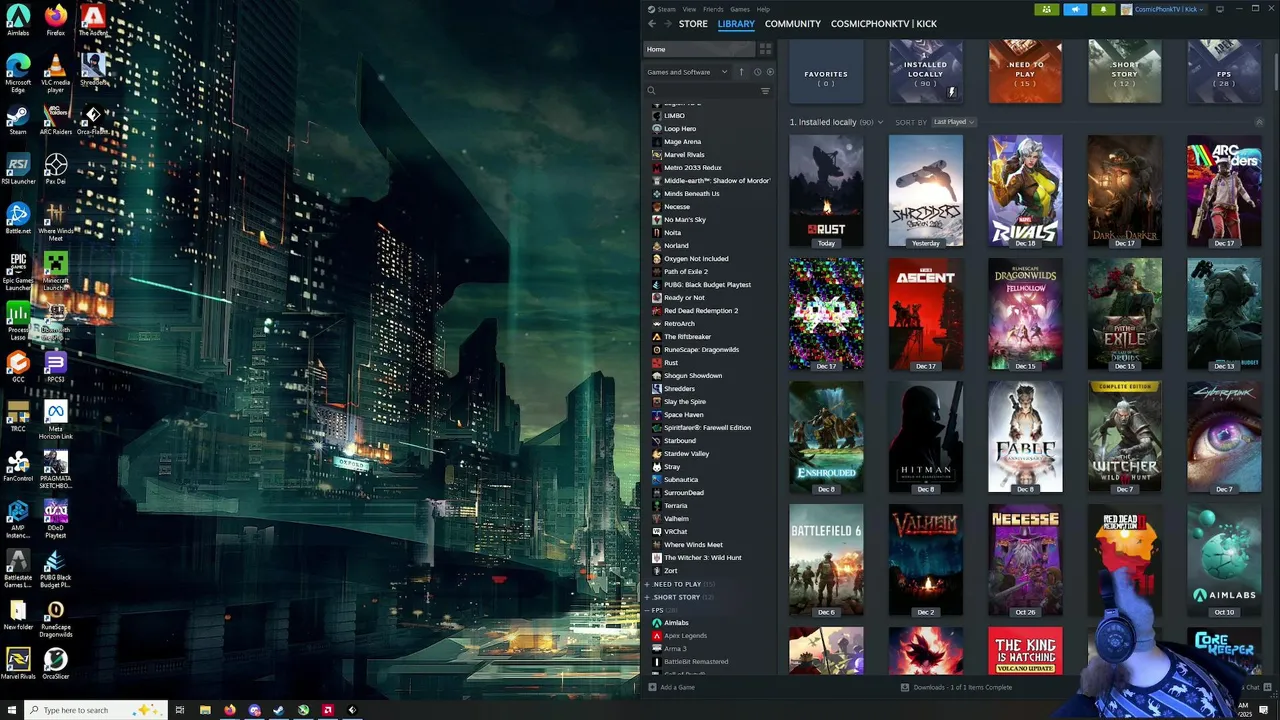Select the ARC Raiders desktop shortcut
The height and width of the screenshot is (720, 1280).
click(x=56, y=121)
